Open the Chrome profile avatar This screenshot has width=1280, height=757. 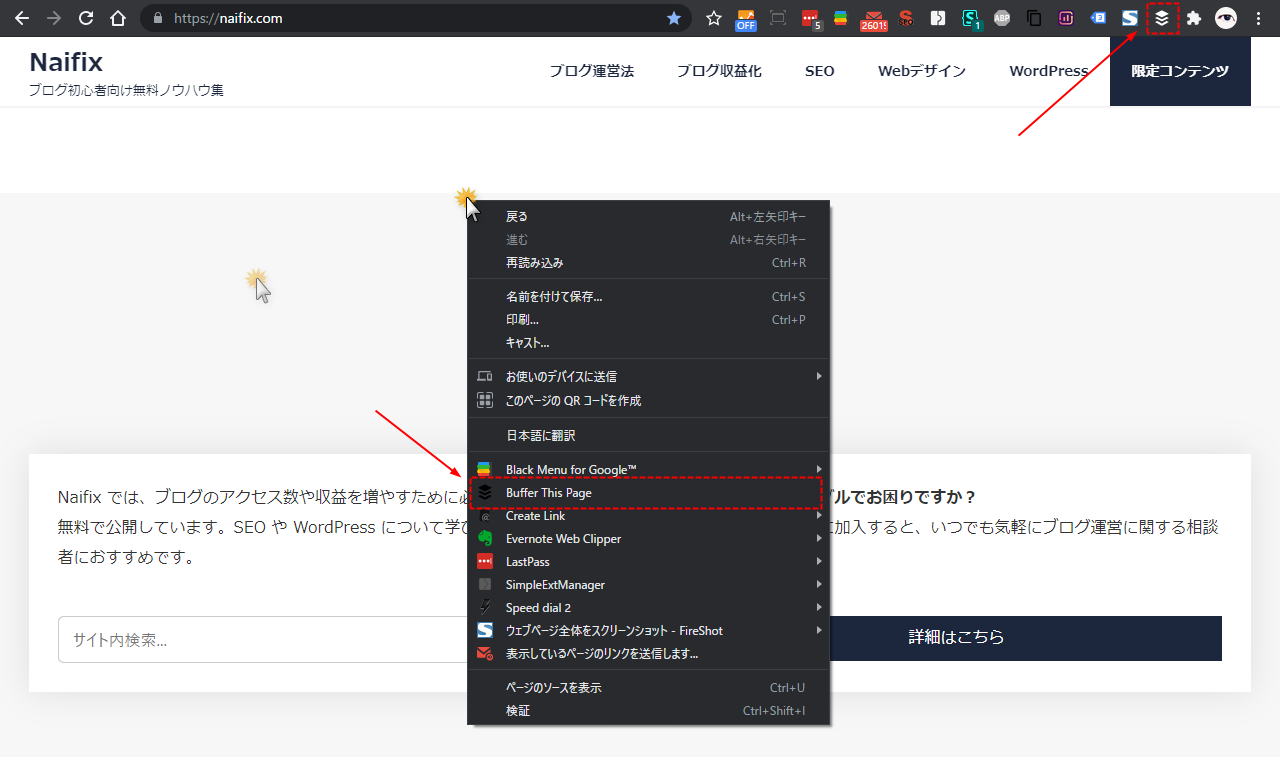click(1226, 18)
